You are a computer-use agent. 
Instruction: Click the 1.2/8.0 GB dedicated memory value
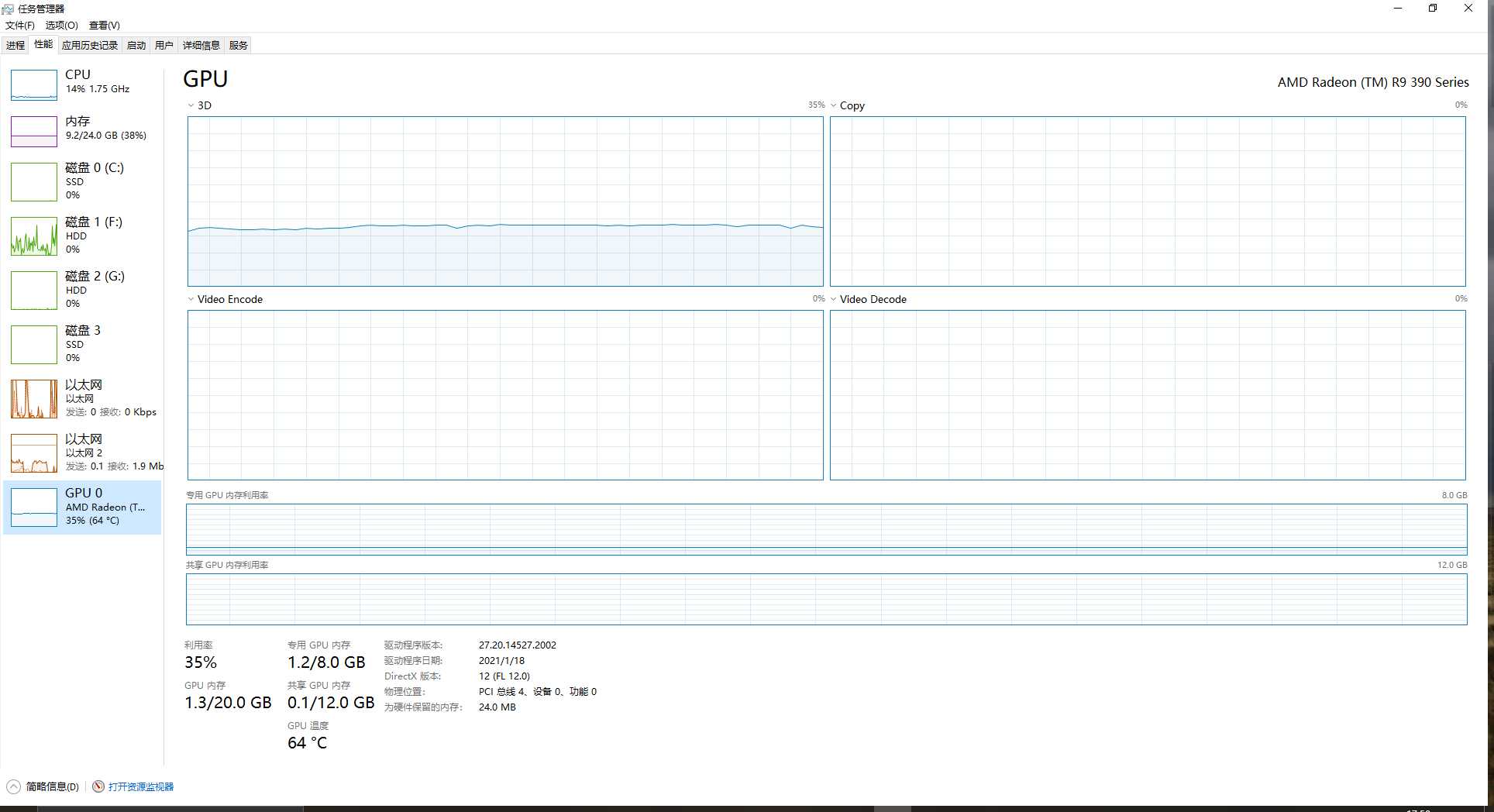click(x=326, y=662)
